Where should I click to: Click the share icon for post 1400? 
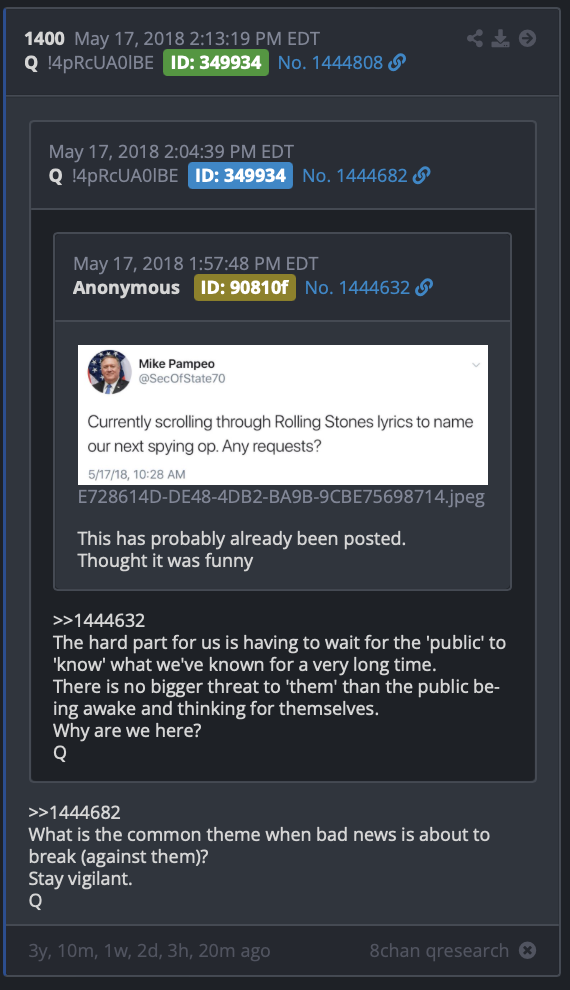tap(475, 39)
